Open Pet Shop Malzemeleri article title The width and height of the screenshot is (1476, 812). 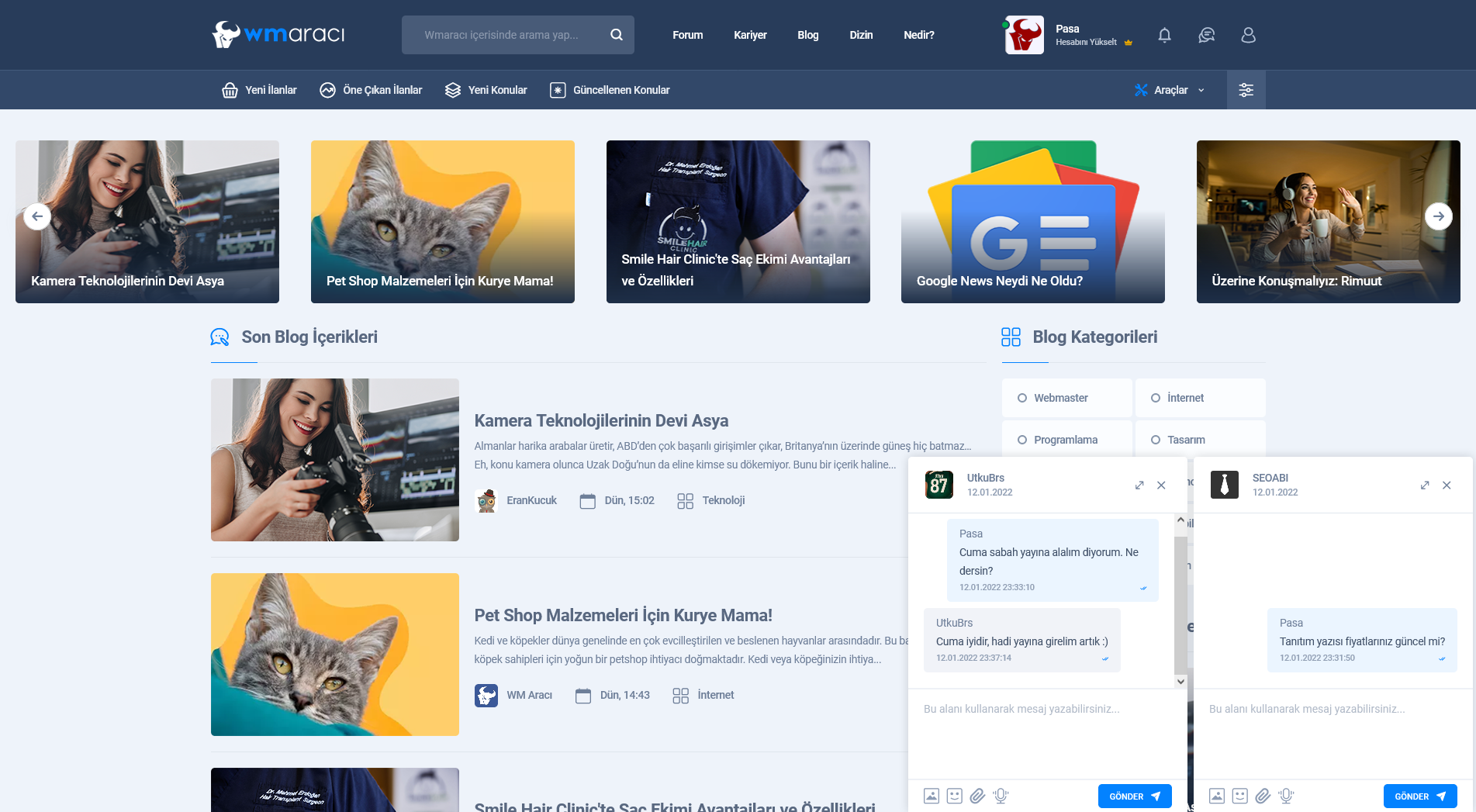(x=623, y=615)
